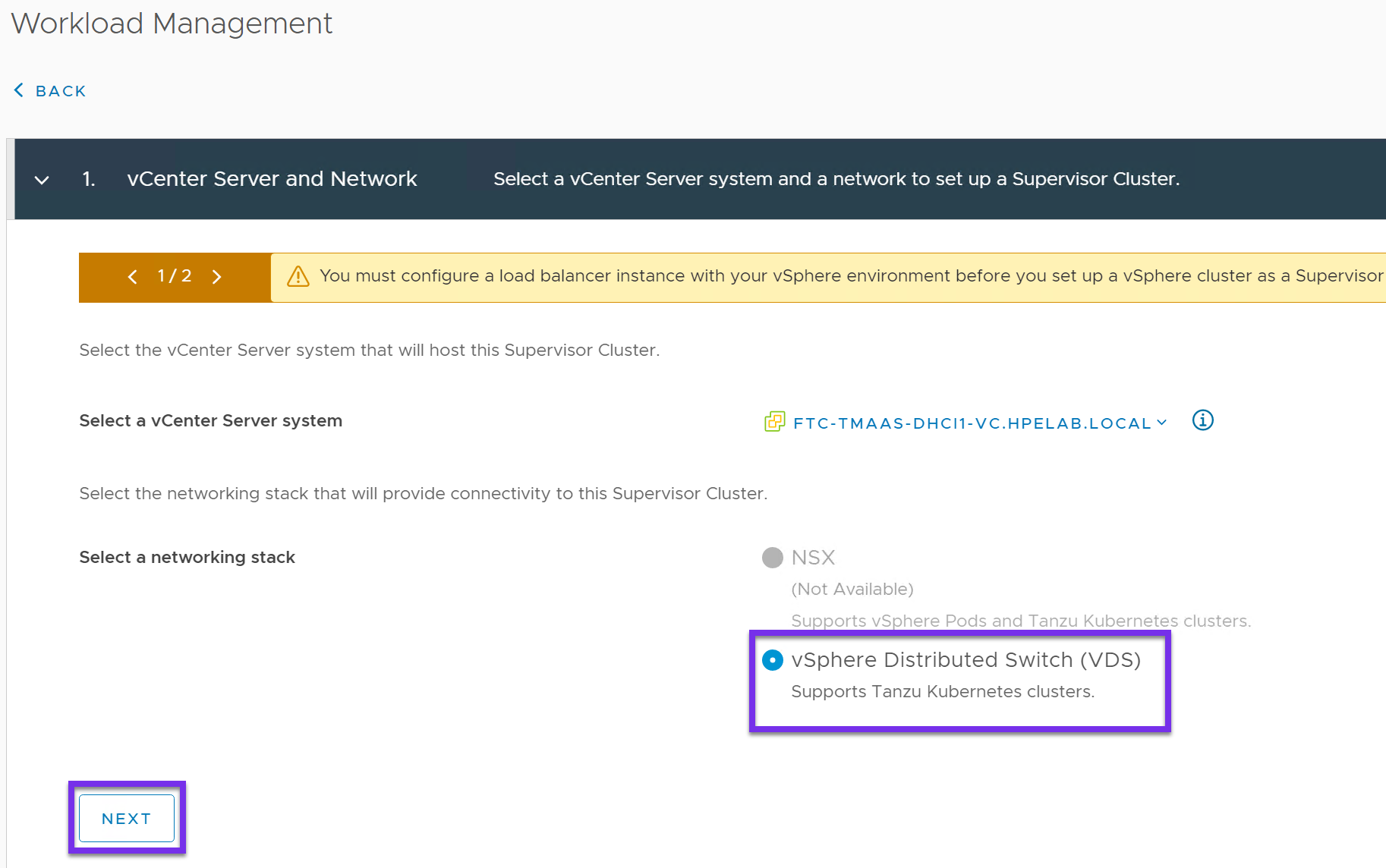This screenshot has height=868, width=1386.
Task: Click the NSX option label
Action: point(813,558)
